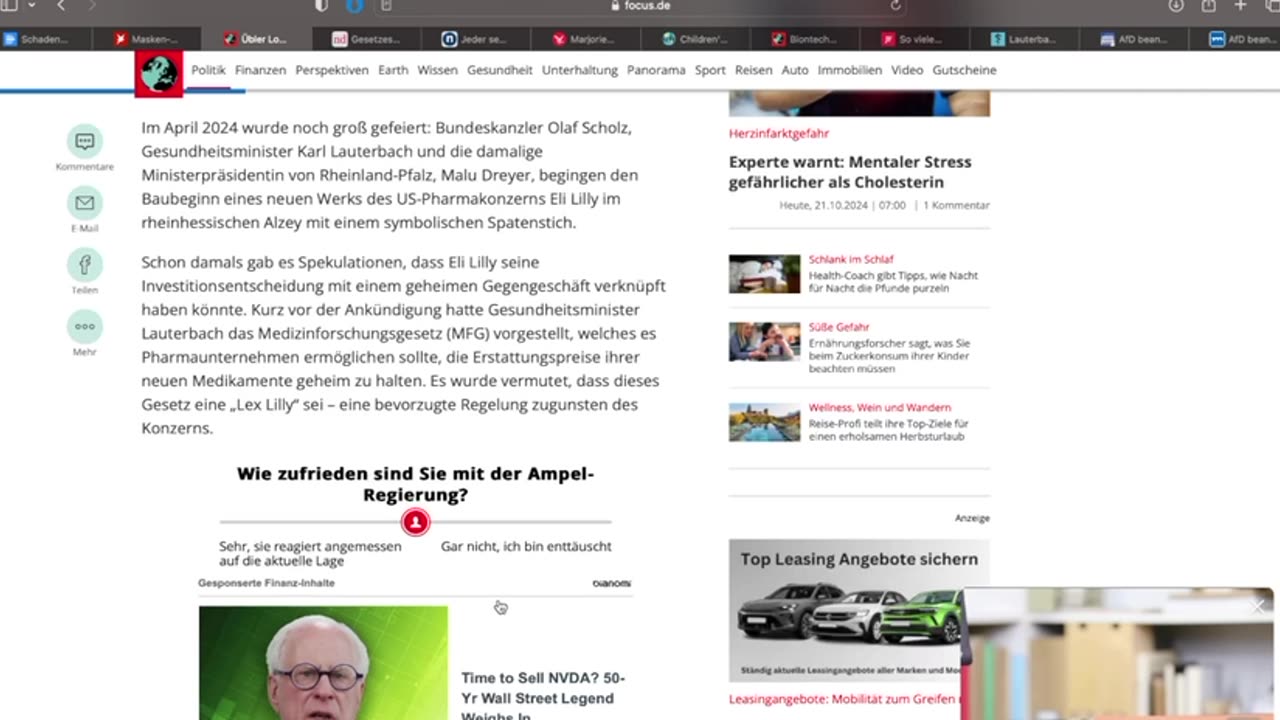Image resolution: width=1280 pixels, height=720 pixels.
Task: Click the Dianomi sponsor logo
Action: coord(611,583)
